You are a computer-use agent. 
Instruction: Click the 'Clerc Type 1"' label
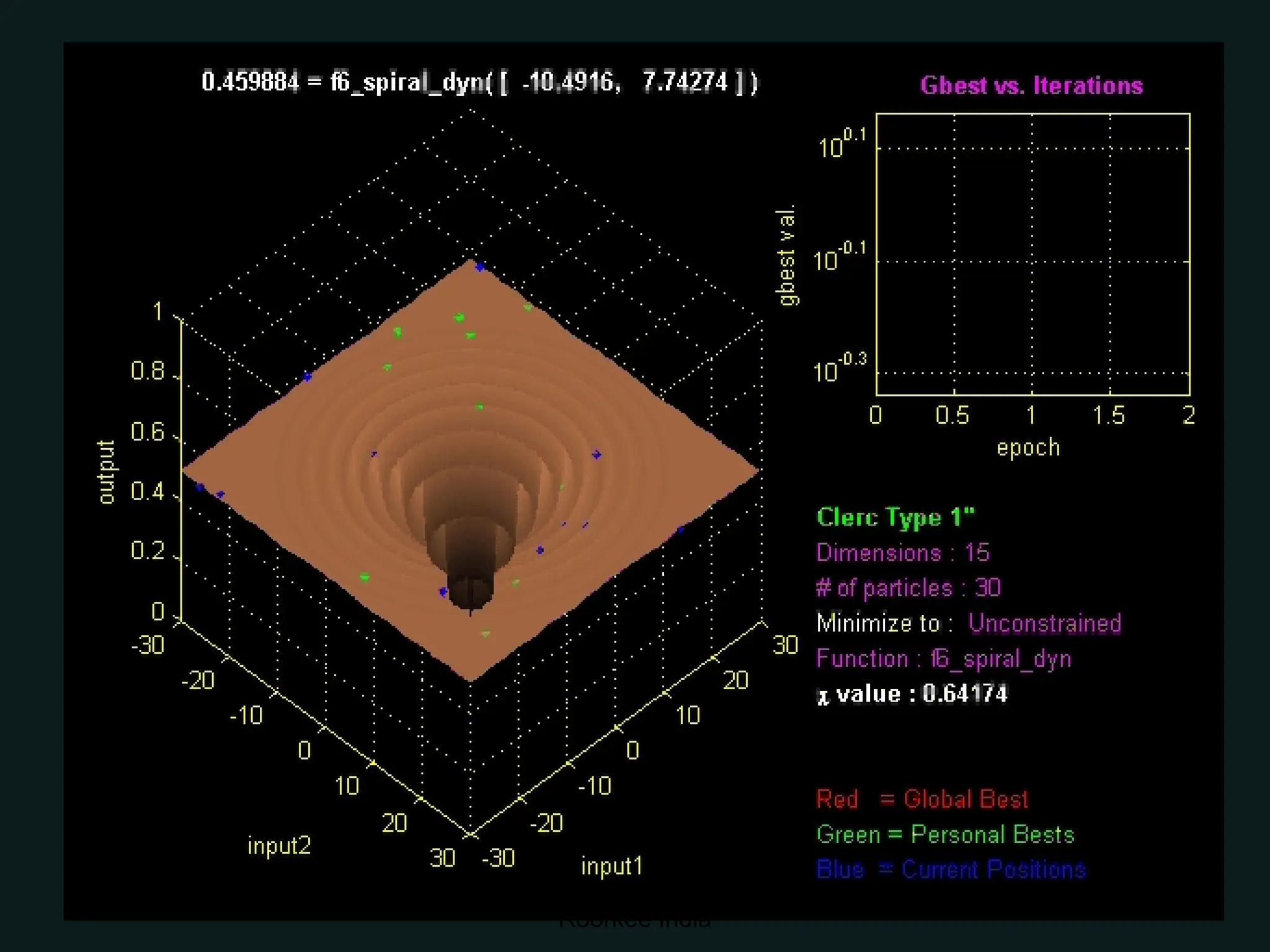tap(895, 518)
